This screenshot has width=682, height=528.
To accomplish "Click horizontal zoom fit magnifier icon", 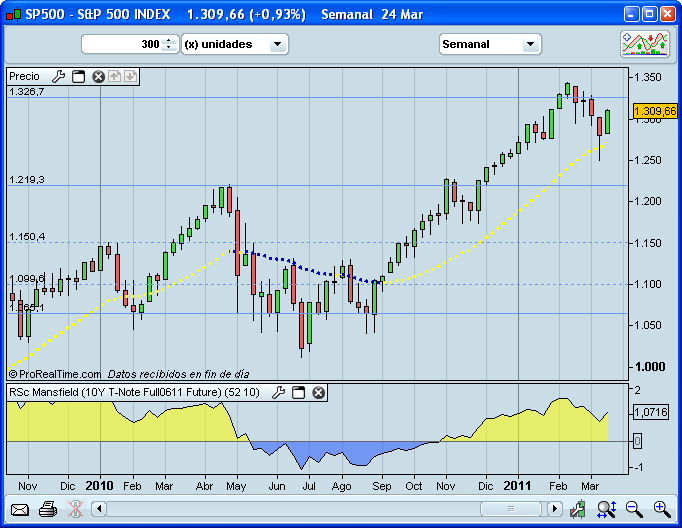I will pos(606,509).
